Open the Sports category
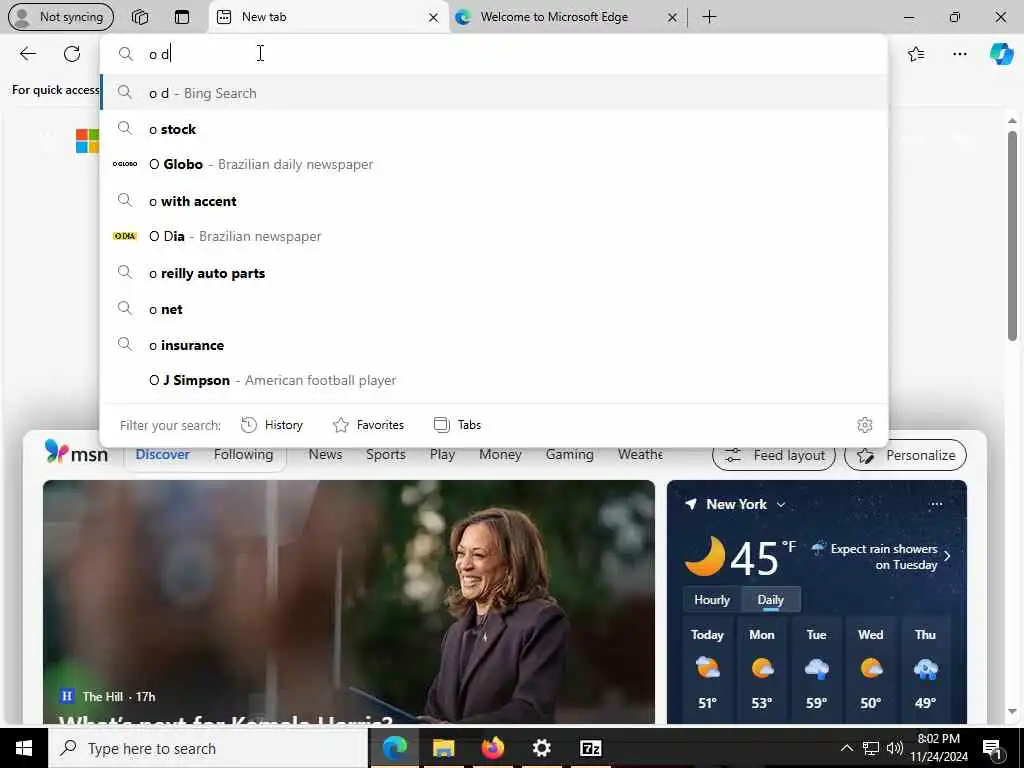 point(386,455)
